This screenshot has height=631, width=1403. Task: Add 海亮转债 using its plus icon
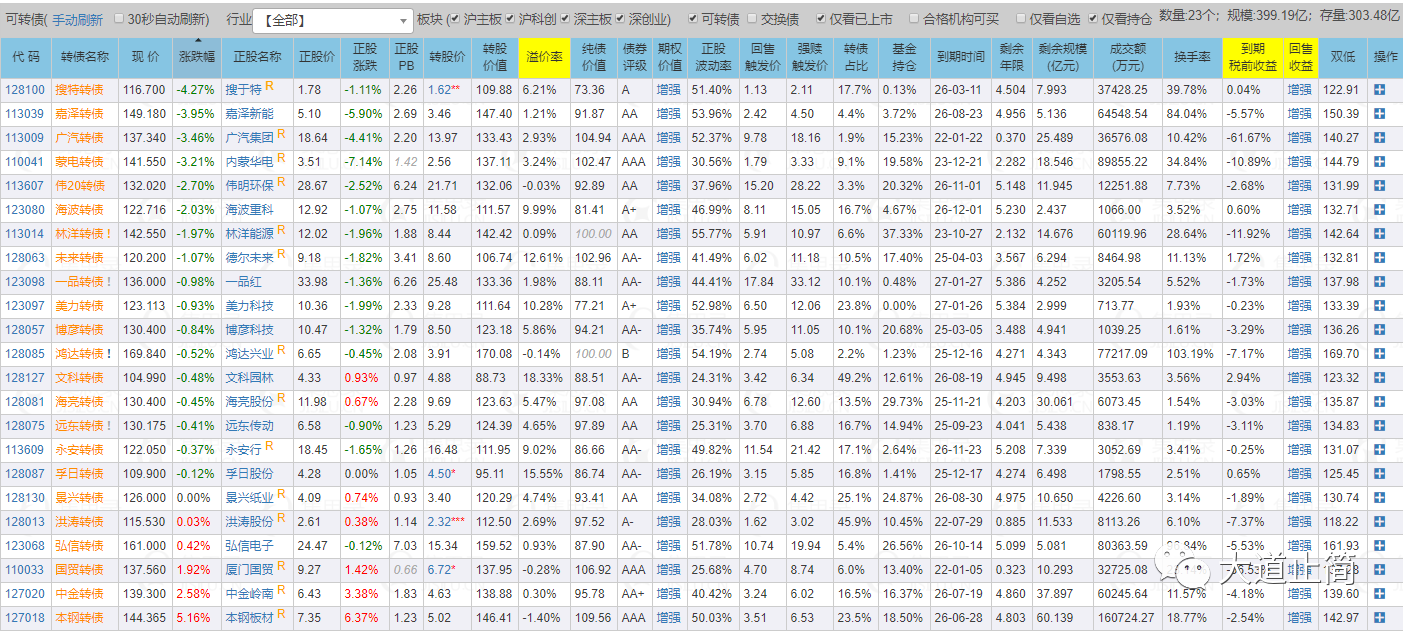click(x=1380, y=402)
